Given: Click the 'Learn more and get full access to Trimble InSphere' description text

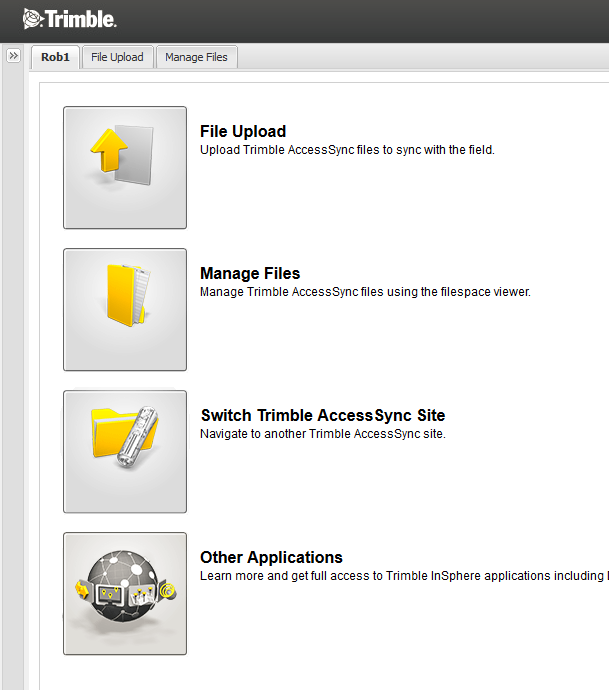Looking at the screenshot, I should click(x=404, y=576).
